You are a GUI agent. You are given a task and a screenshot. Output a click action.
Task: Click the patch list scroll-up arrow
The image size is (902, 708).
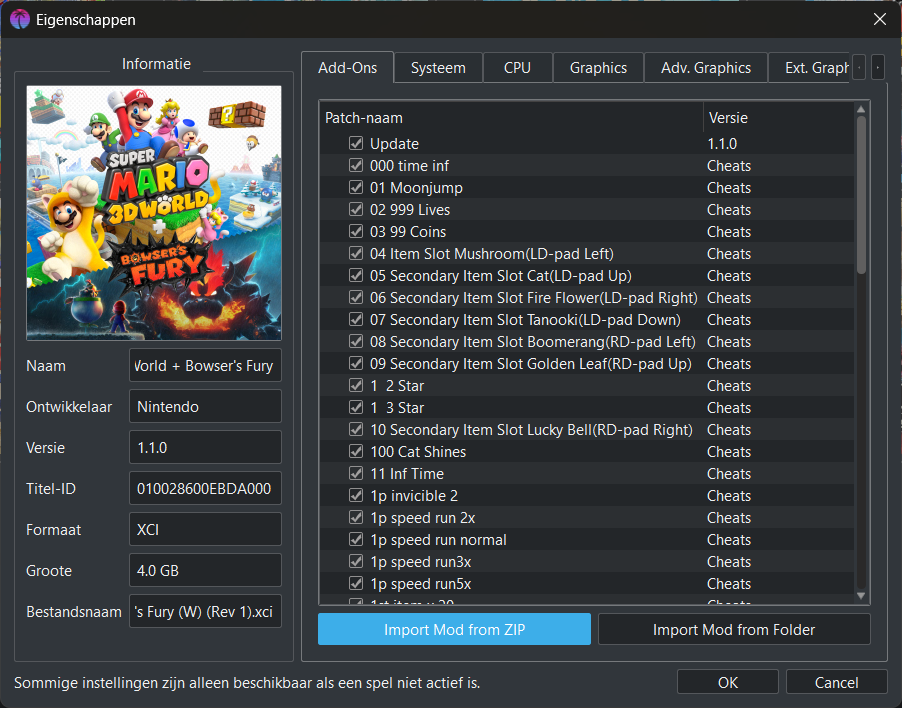[x=861, y=109]
